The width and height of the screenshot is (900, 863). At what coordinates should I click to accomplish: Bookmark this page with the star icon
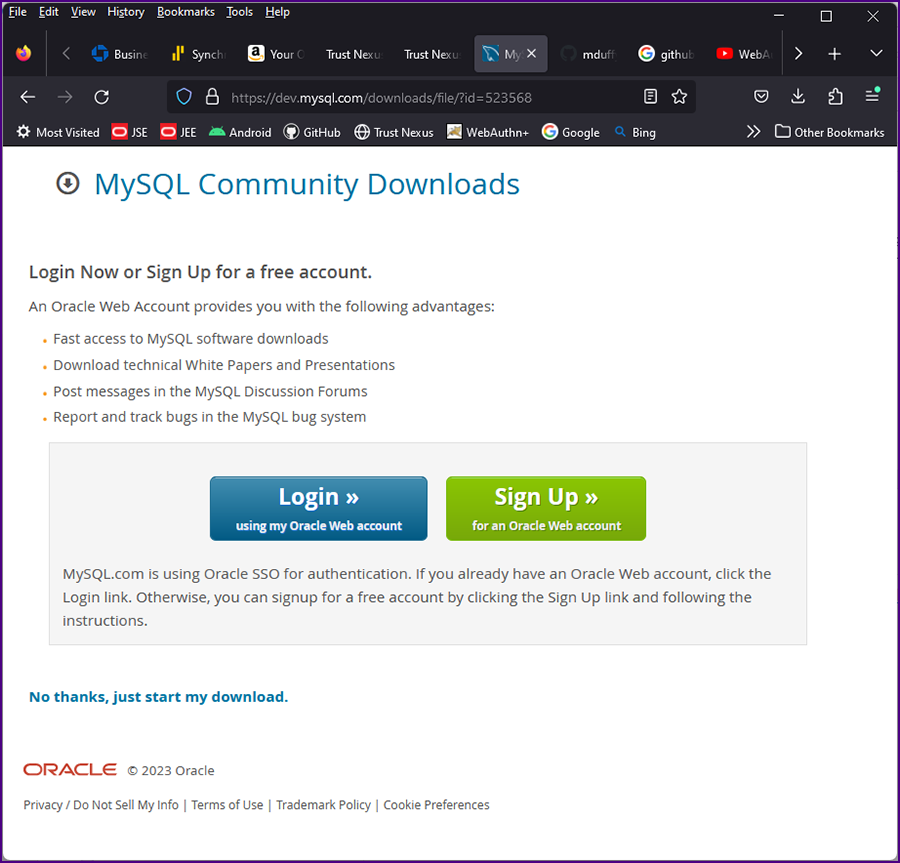point(679,96)
